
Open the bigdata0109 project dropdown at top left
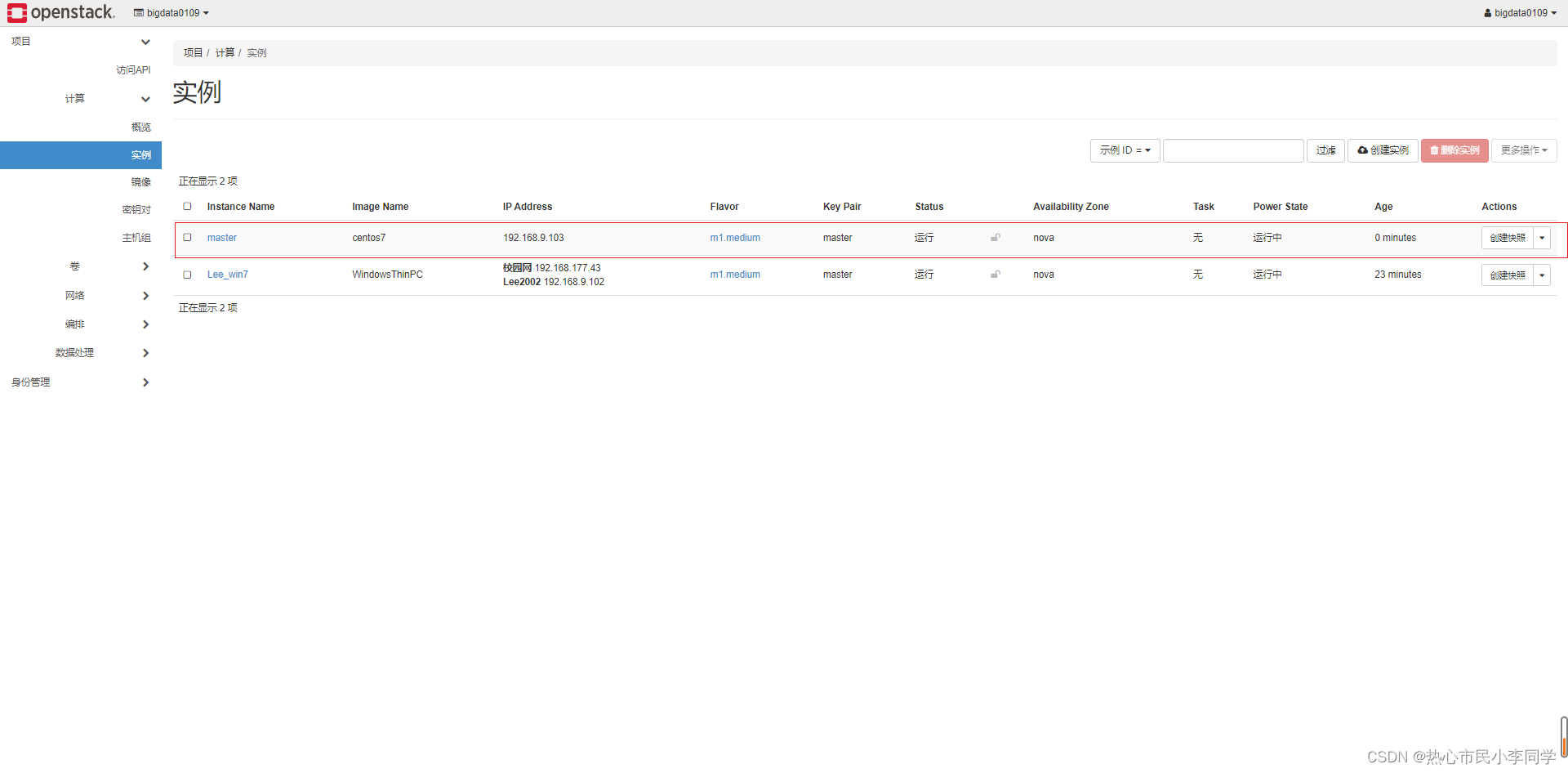[x=171, y=13]
